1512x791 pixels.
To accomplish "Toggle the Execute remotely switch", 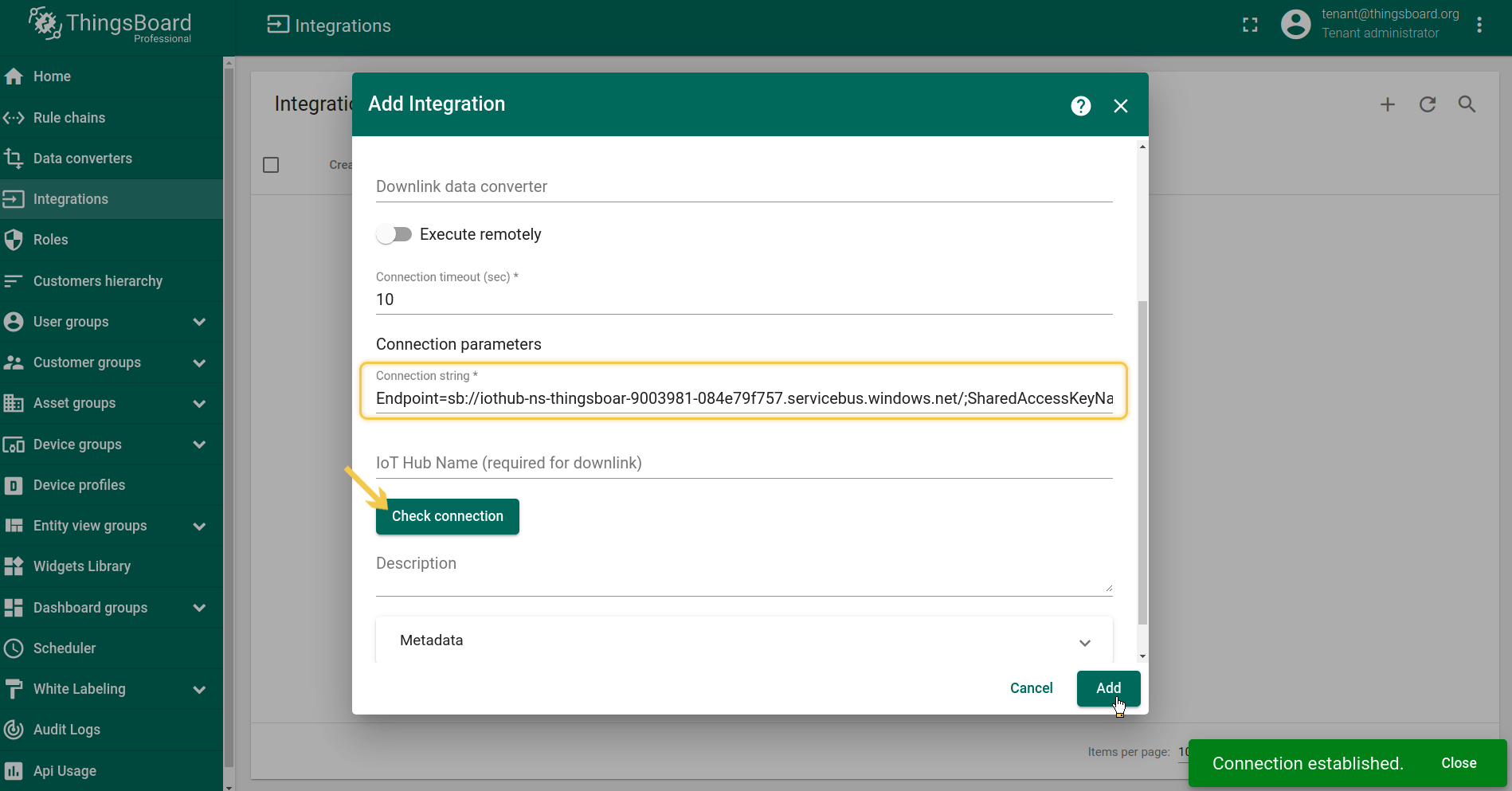I will (x=394, y=234).
